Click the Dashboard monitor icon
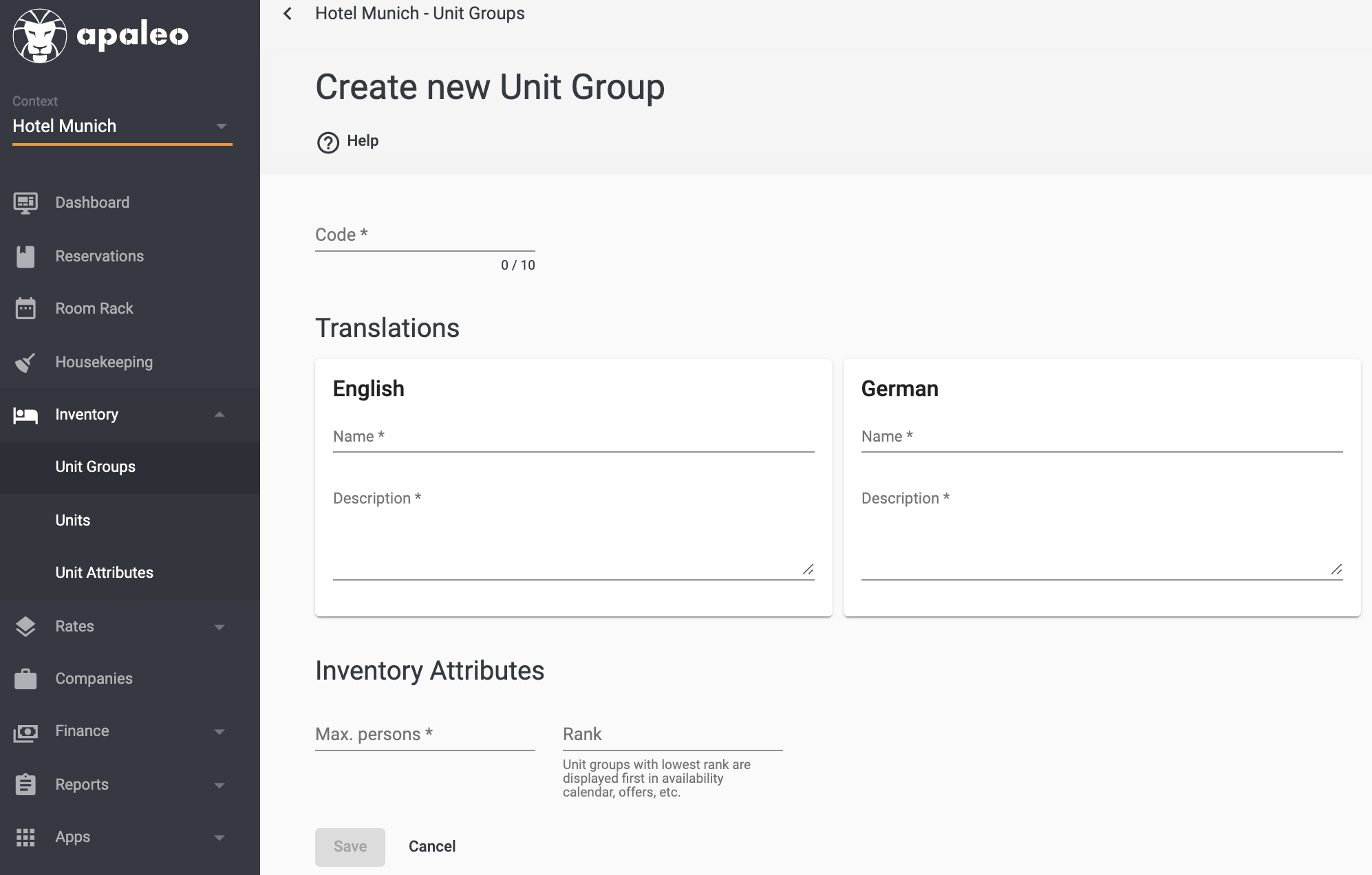This screenshot has width=1372, height=875. click(x=25, y=203)
